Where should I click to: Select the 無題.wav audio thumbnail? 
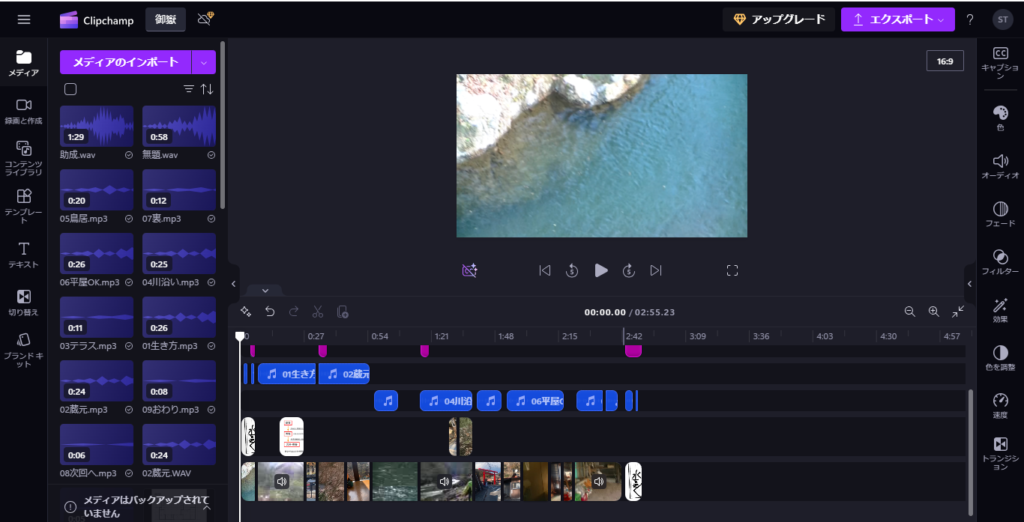[179, 126]
